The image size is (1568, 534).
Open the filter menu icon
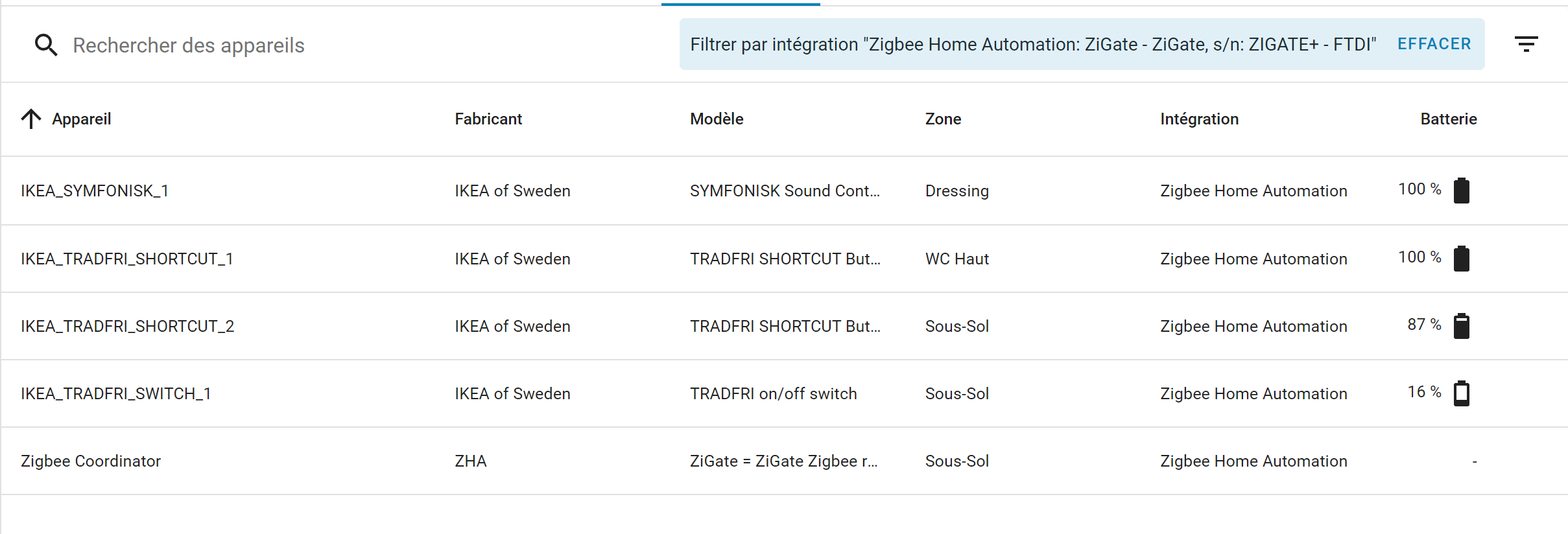coord(1526,44)
